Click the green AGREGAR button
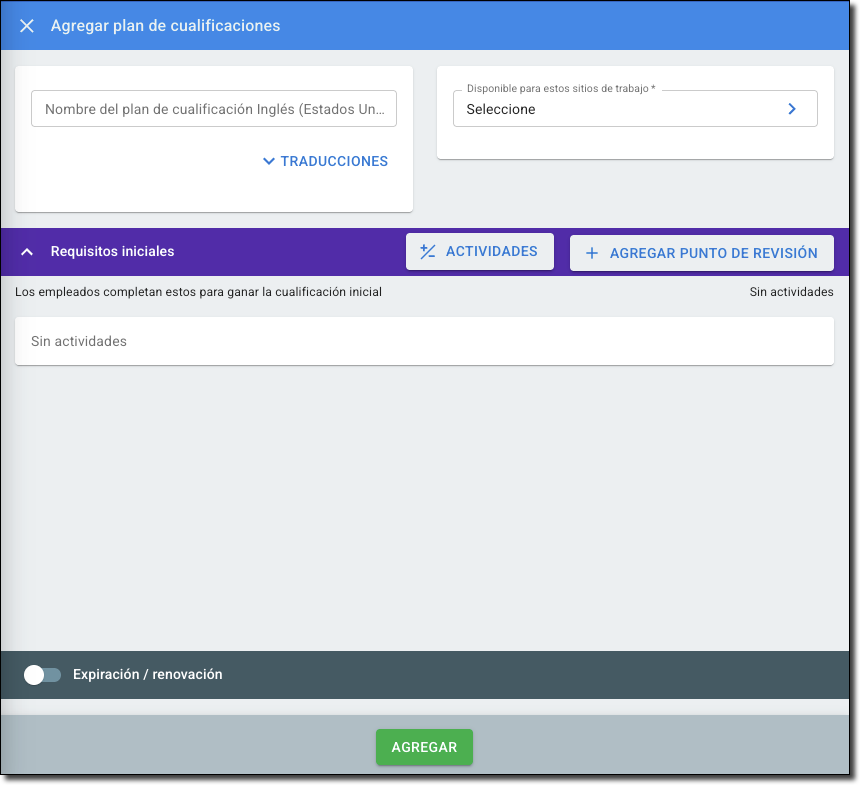The height and width of the screenshot is (785, 860). (424, 747)
